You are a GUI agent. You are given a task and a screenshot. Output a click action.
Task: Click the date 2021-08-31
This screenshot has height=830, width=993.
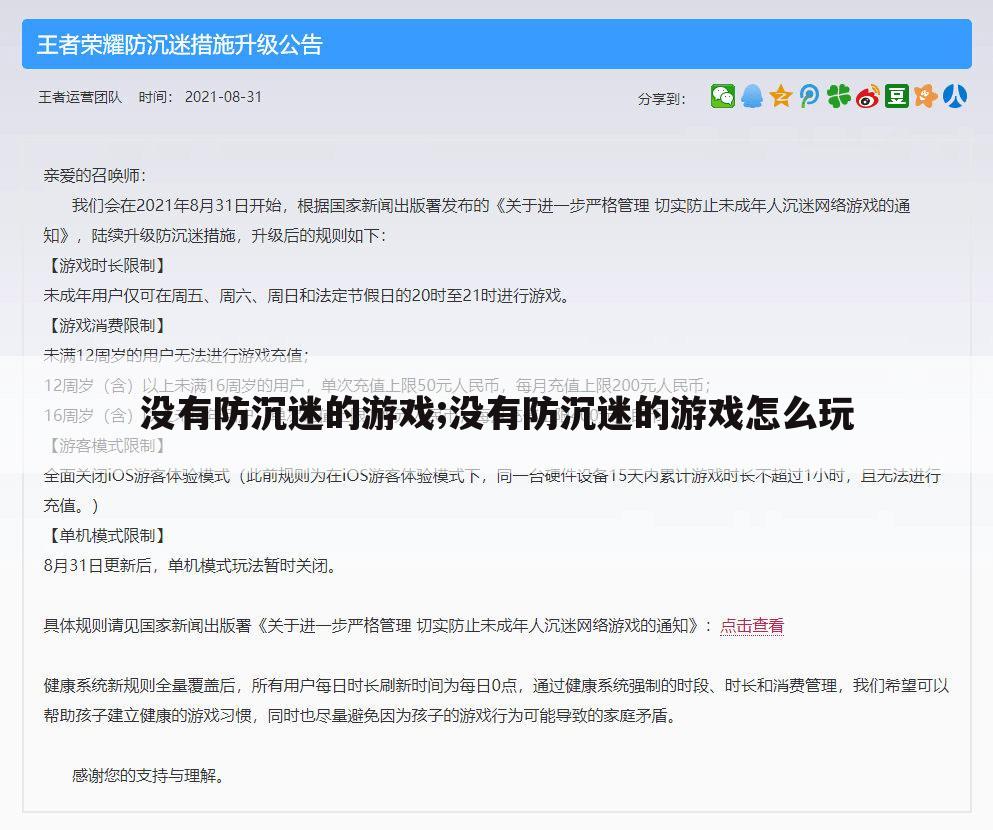coord(223,97)
